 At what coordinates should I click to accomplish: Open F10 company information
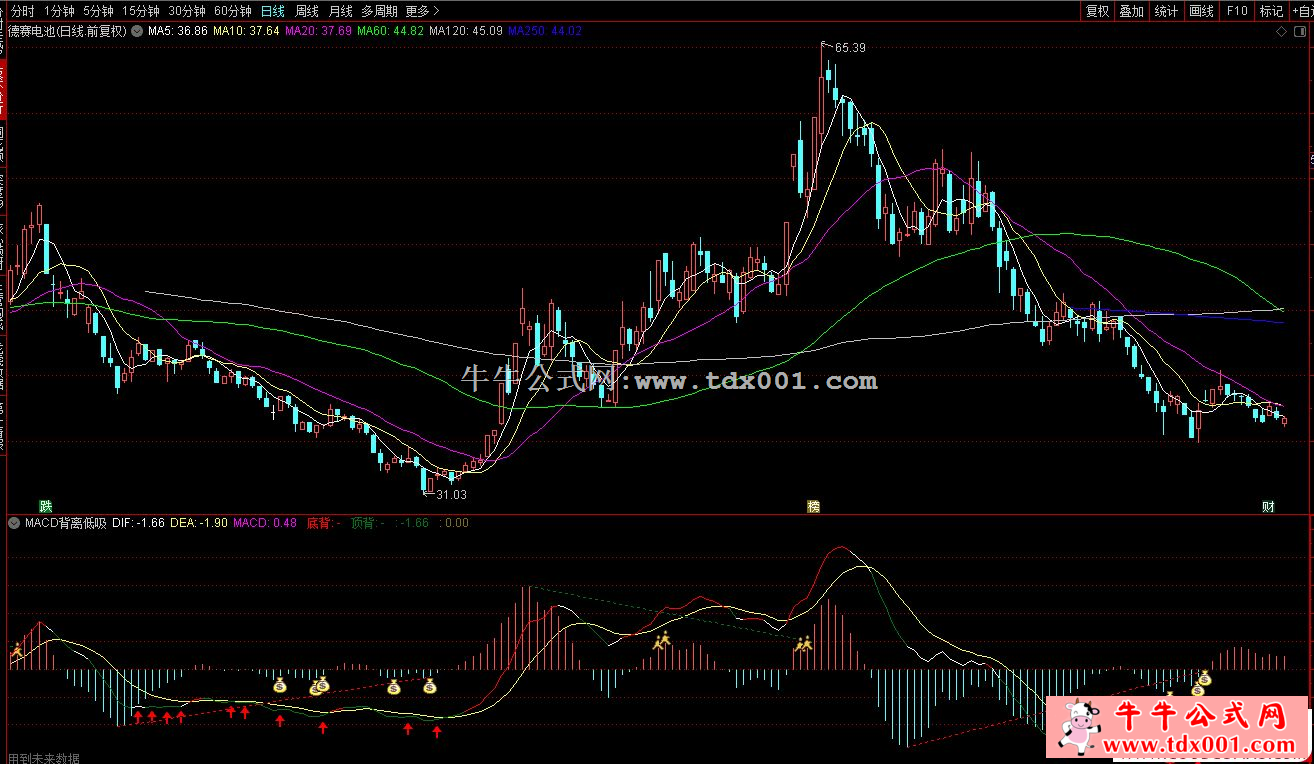click(1237, 11)
